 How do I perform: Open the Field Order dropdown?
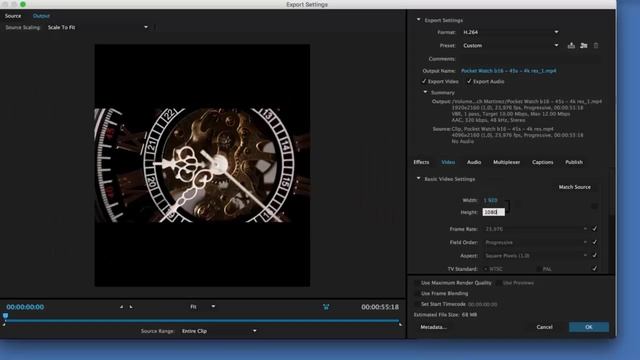pos(536,242)
